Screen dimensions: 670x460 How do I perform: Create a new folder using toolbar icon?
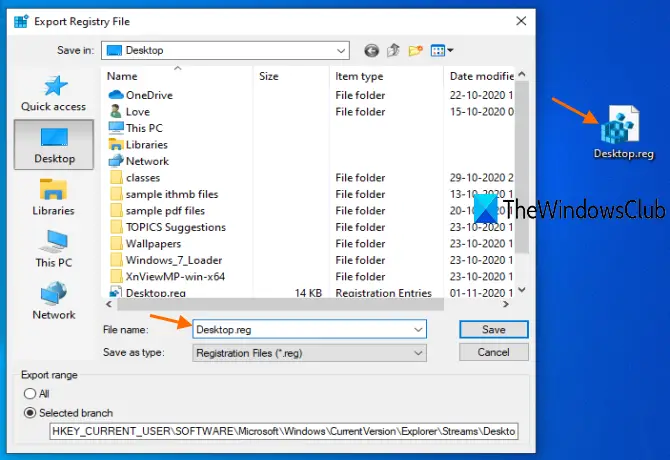[x=415, y=51]
